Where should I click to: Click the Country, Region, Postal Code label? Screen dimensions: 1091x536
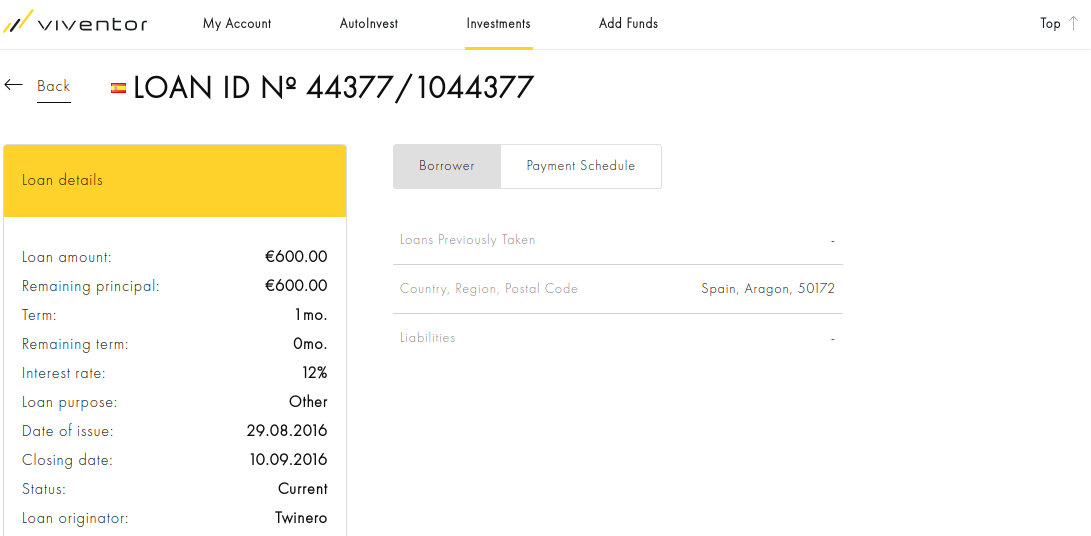(488, 289)
